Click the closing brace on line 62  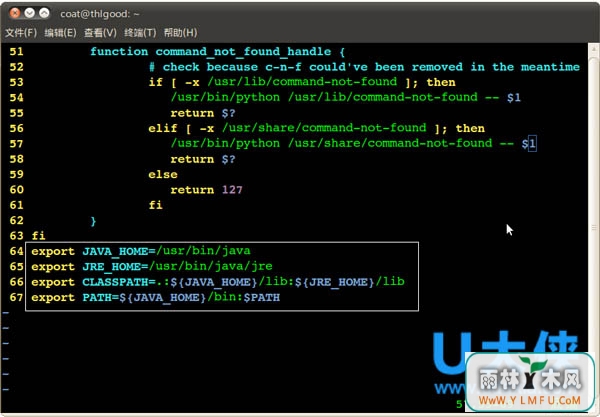click(93, 221)
